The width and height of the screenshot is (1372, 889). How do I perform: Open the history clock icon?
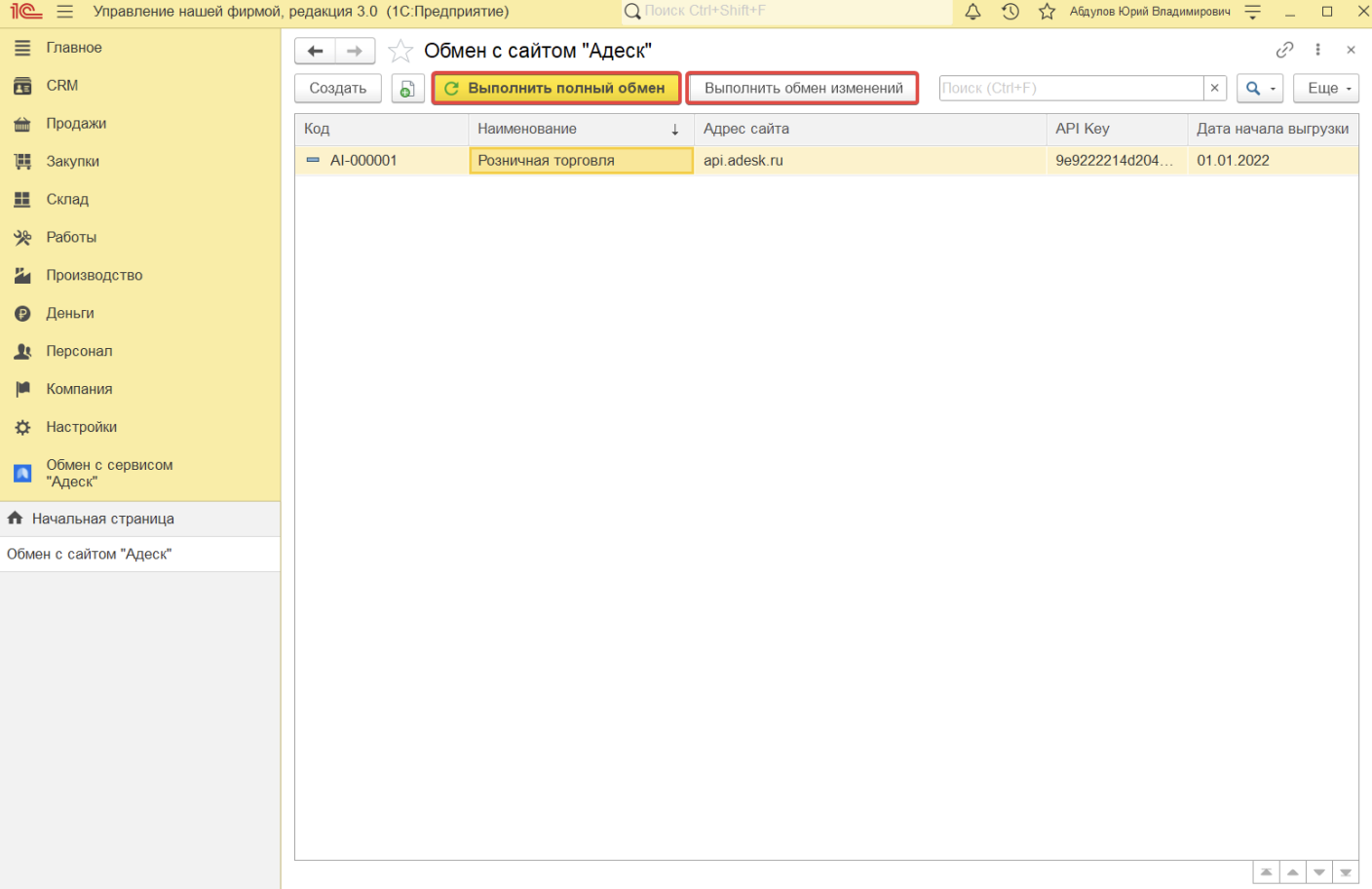coord(1010,12)
